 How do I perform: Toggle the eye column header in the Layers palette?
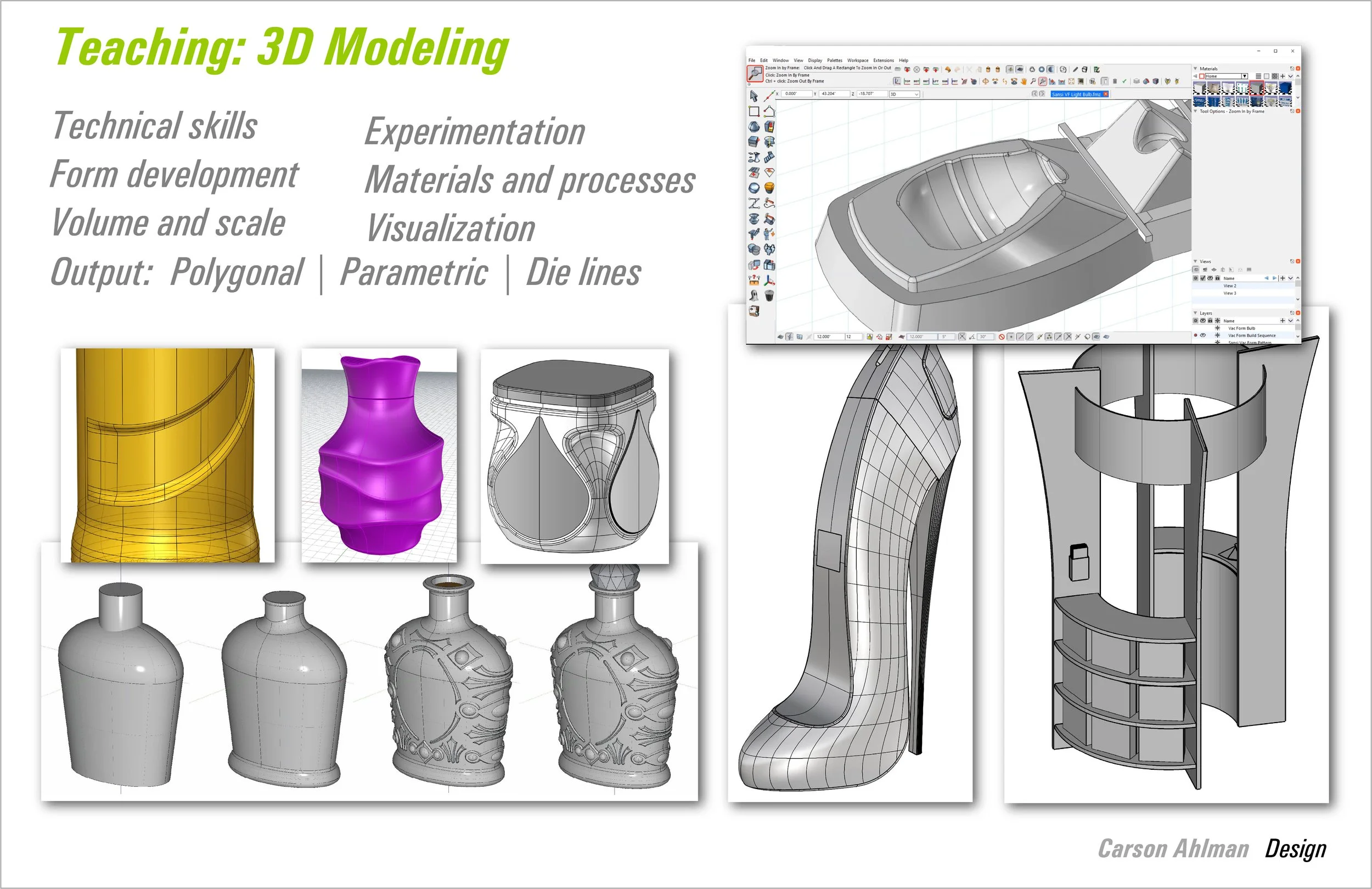1202,321
